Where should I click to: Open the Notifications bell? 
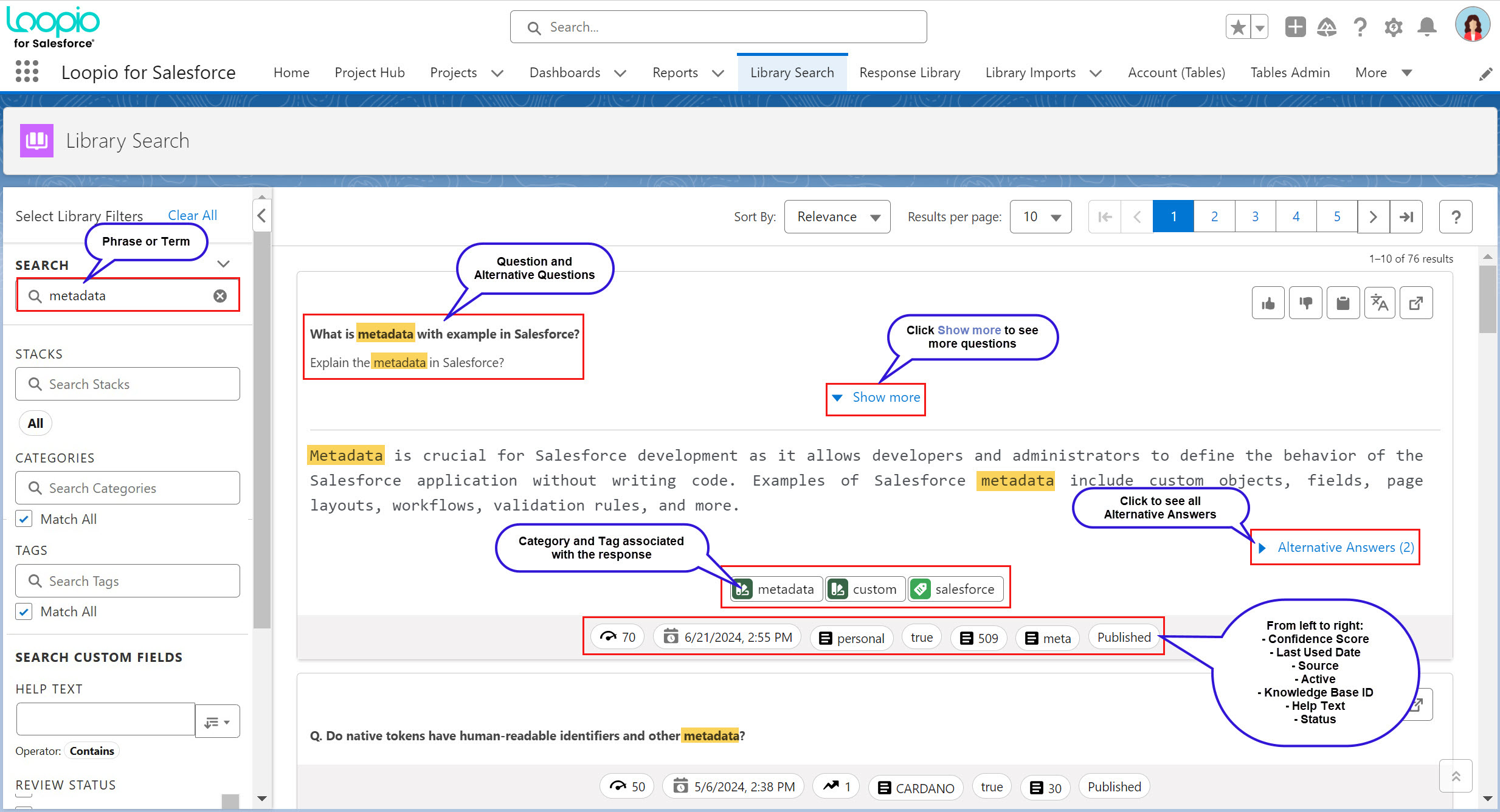tap(1426, 27)
